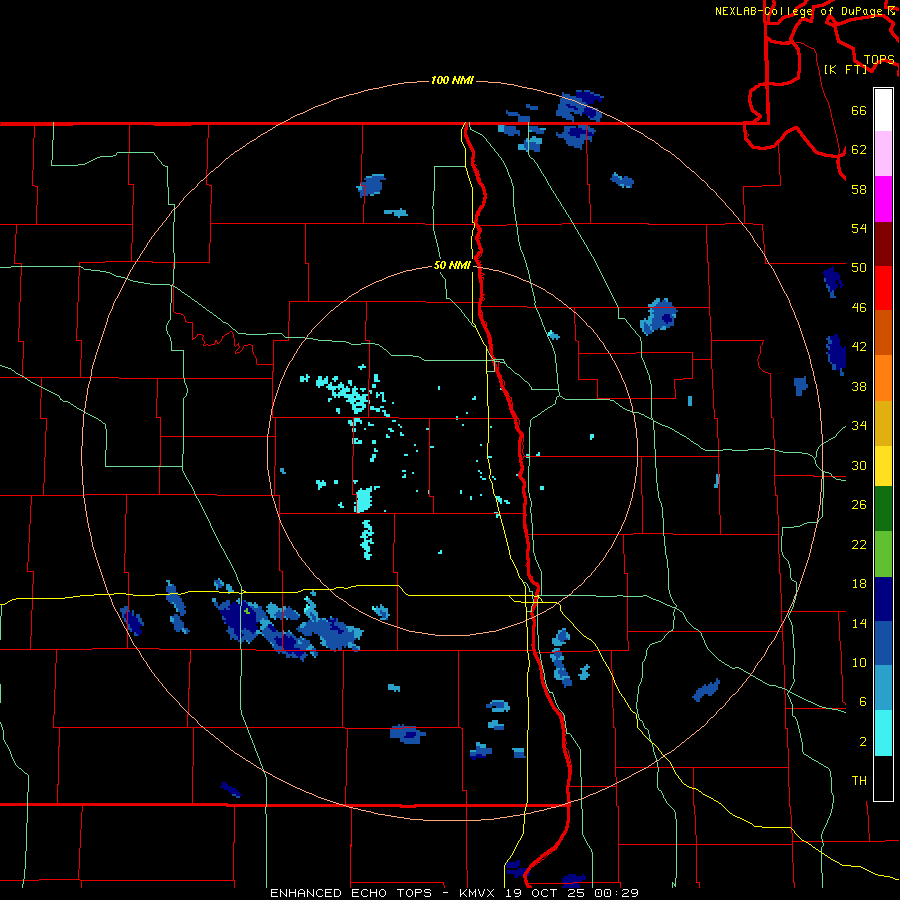This screenshot has width=900, height=900.
Task: Click the 00:29 timestamp in the caption
Action: (x=618, y=893)
